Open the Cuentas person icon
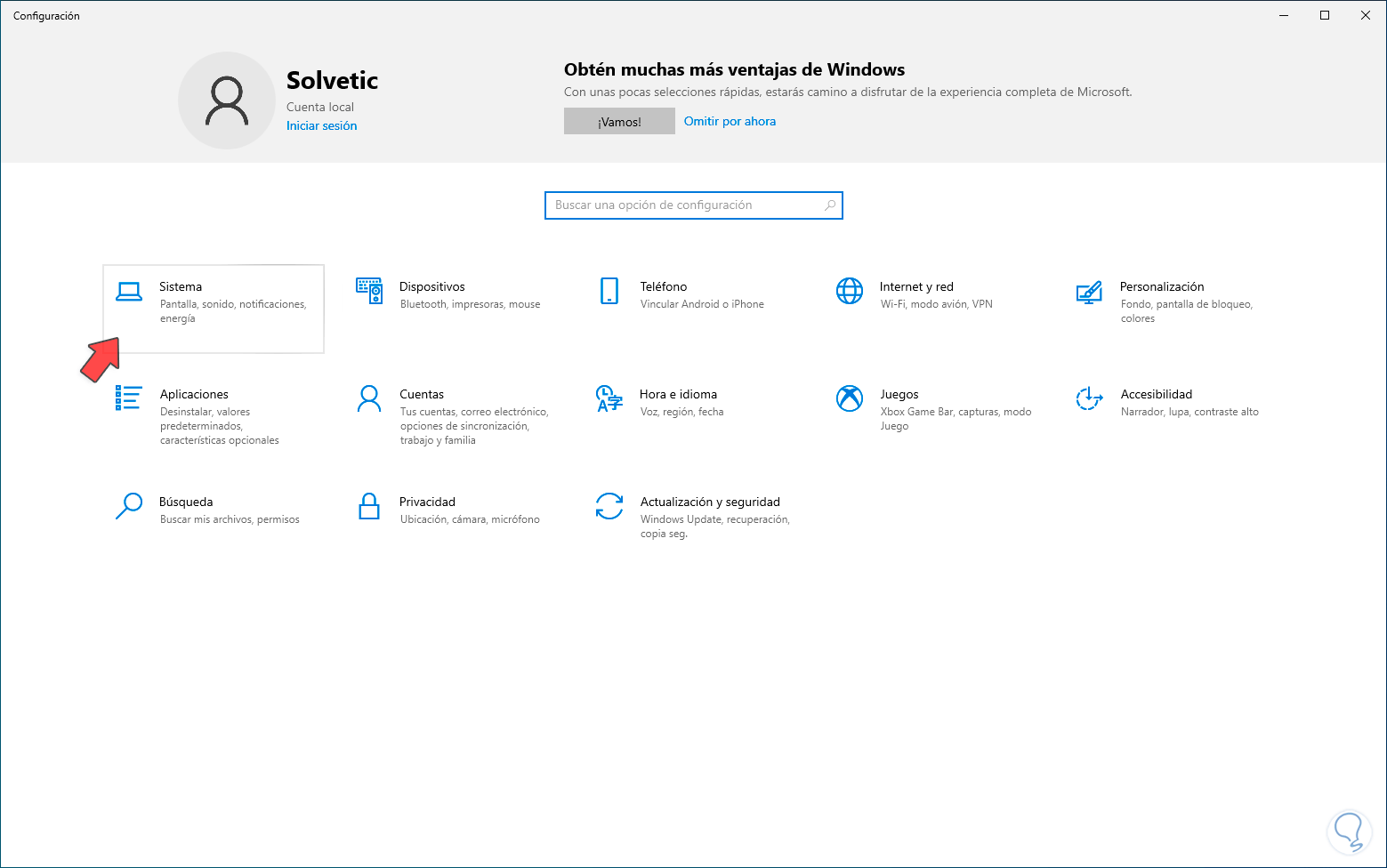Image resolution: width=1387 pixels, height=868 pixels. click(368, 398)
